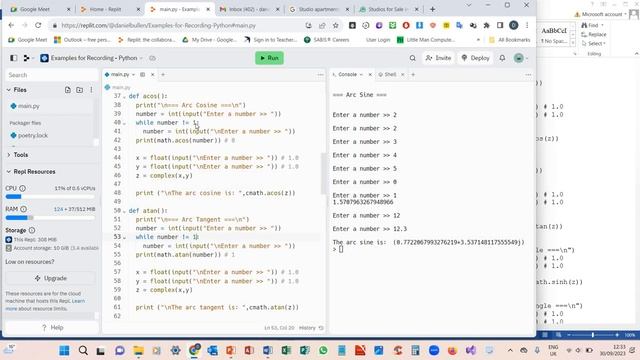Image resolution: width=640 pixels, height=360 pixels.
Task: Expand the Tools section
Action: click(x=17, y=155)
